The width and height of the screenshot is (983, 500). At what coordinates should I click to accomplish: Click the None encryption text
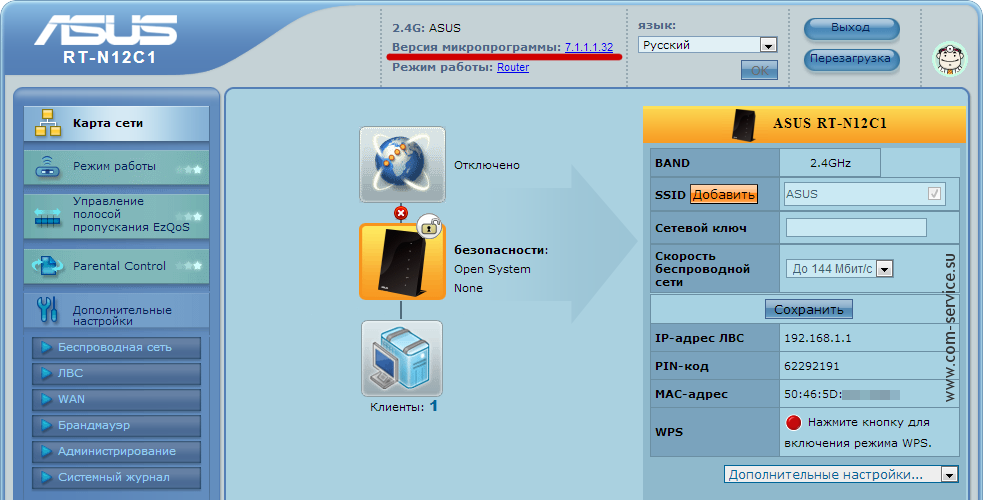tap(468, 288)
